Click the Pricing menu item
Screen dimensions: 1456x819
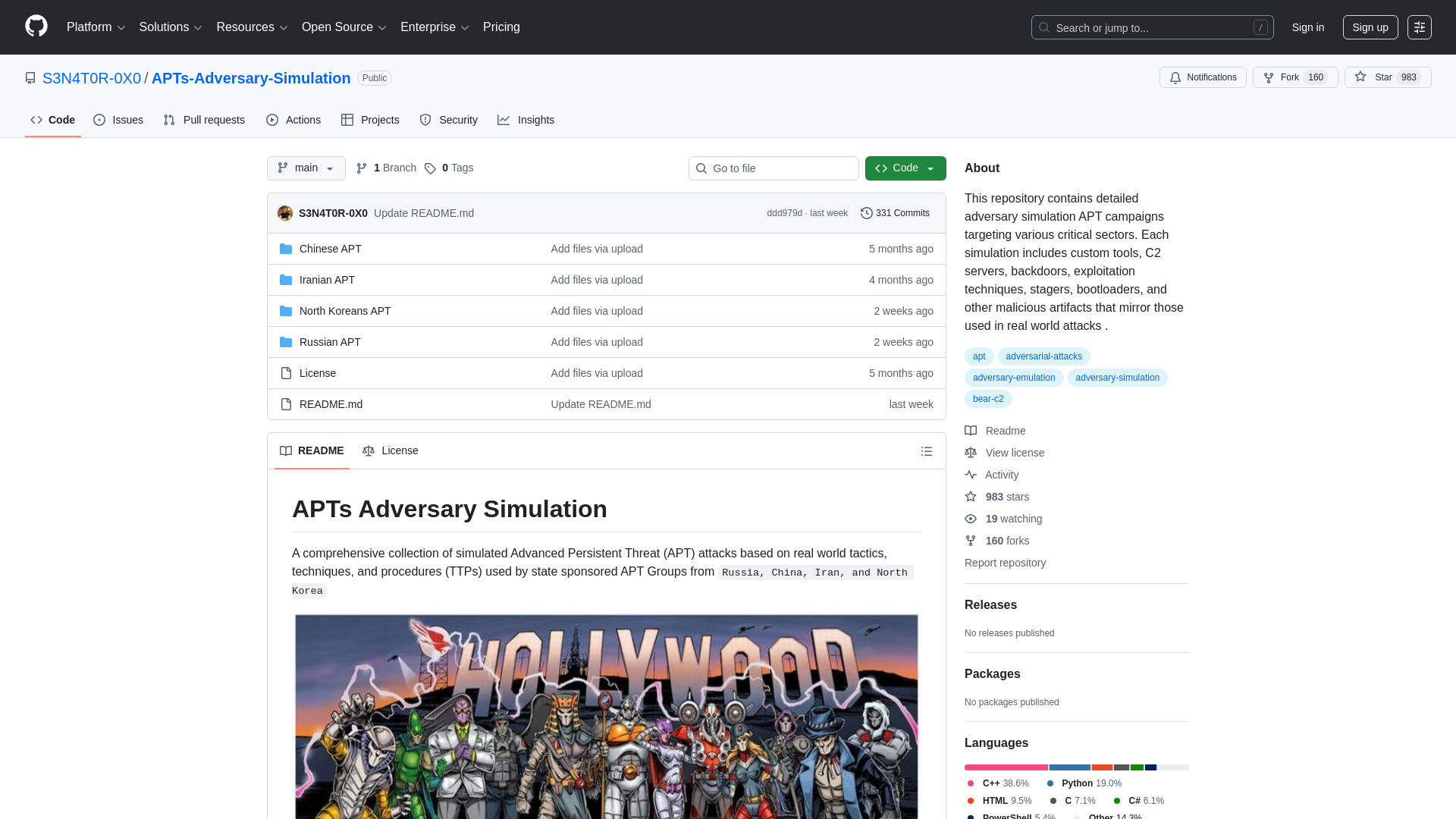pos(501,27)
